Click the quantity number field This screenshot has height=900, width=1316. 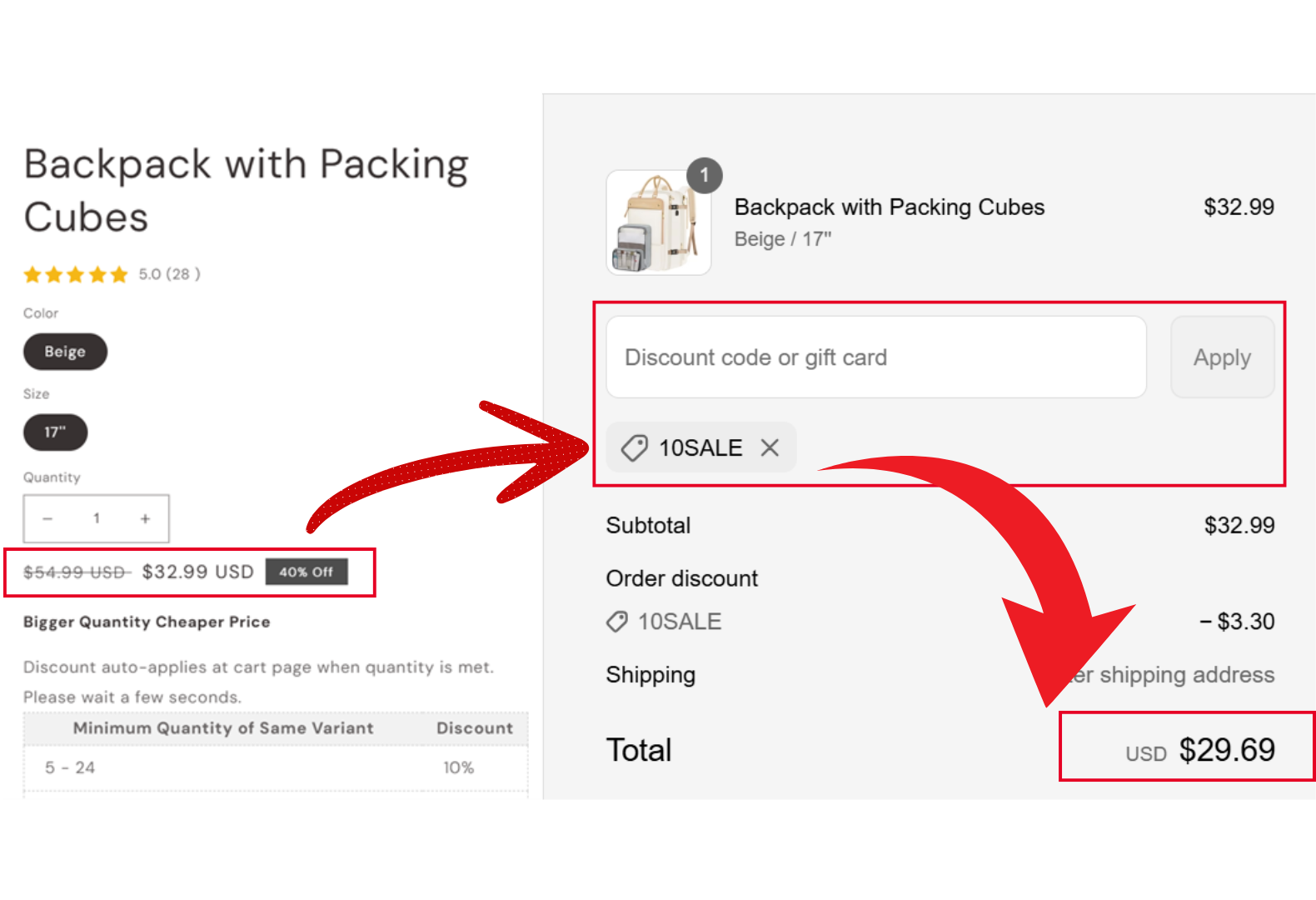pyautogui.click(x=97, y=518)
